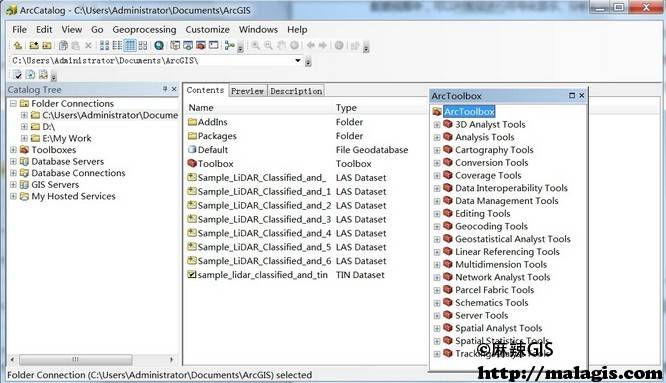Screen dimensions: 666x383
Task: Toggle the Catalog Tree window icon
Action: [175, 45]
